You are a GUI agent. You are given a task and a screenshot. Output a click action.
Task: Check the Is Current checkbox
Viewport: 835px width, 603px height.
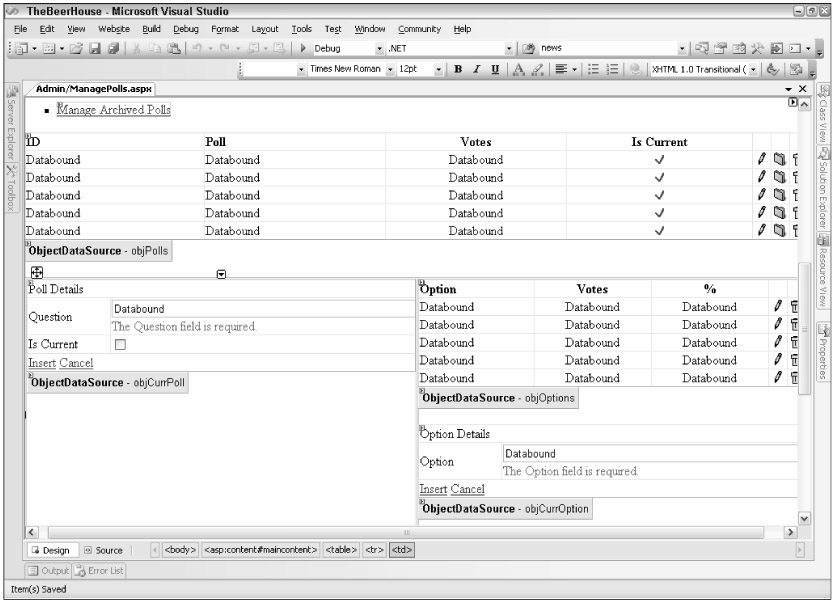[x=120, y=344]
